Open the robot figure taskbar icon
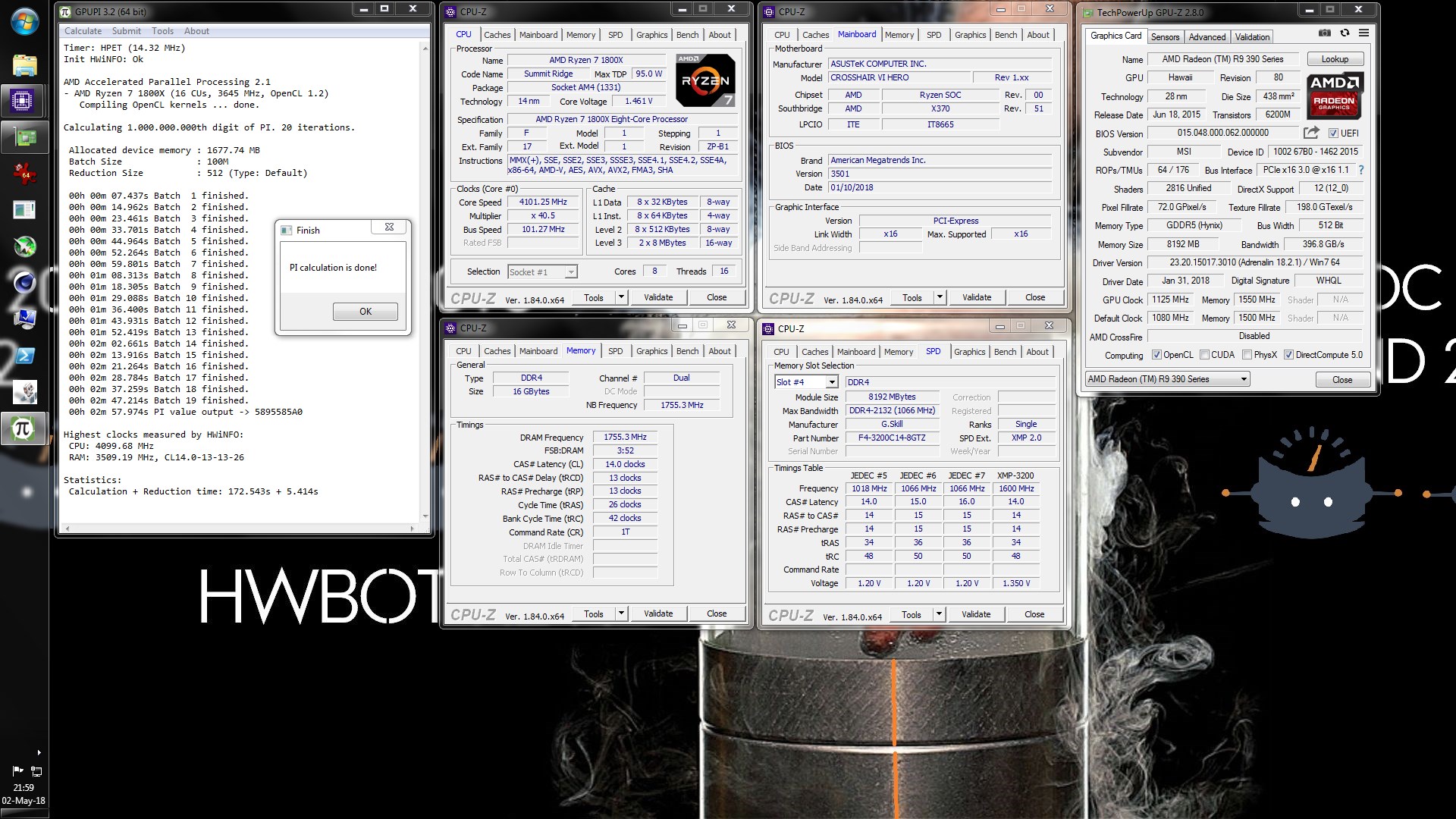This screenshot has height=819, width=1456. click(x=24, y=392)
